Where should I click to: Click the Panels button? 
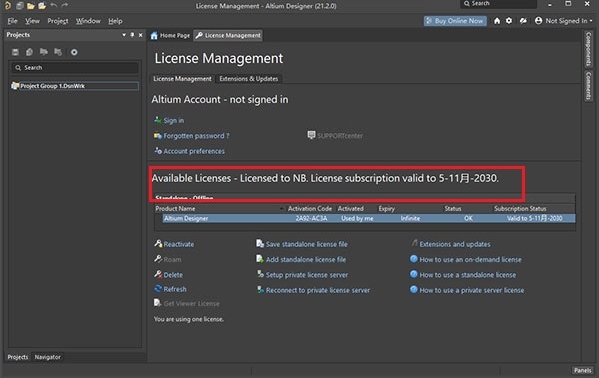coord(583,370)
